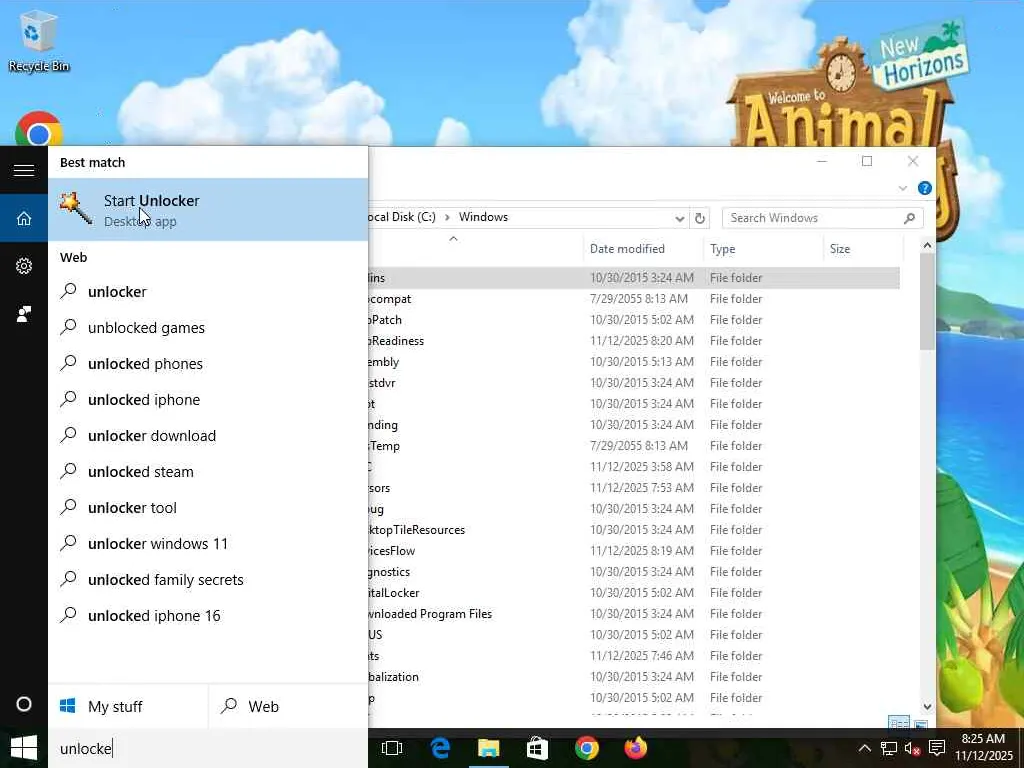The width and height of the screenshot is (1024, 768).
Task: Choose suggestion 'unlocked family secrets'
Action: point(208,579)
